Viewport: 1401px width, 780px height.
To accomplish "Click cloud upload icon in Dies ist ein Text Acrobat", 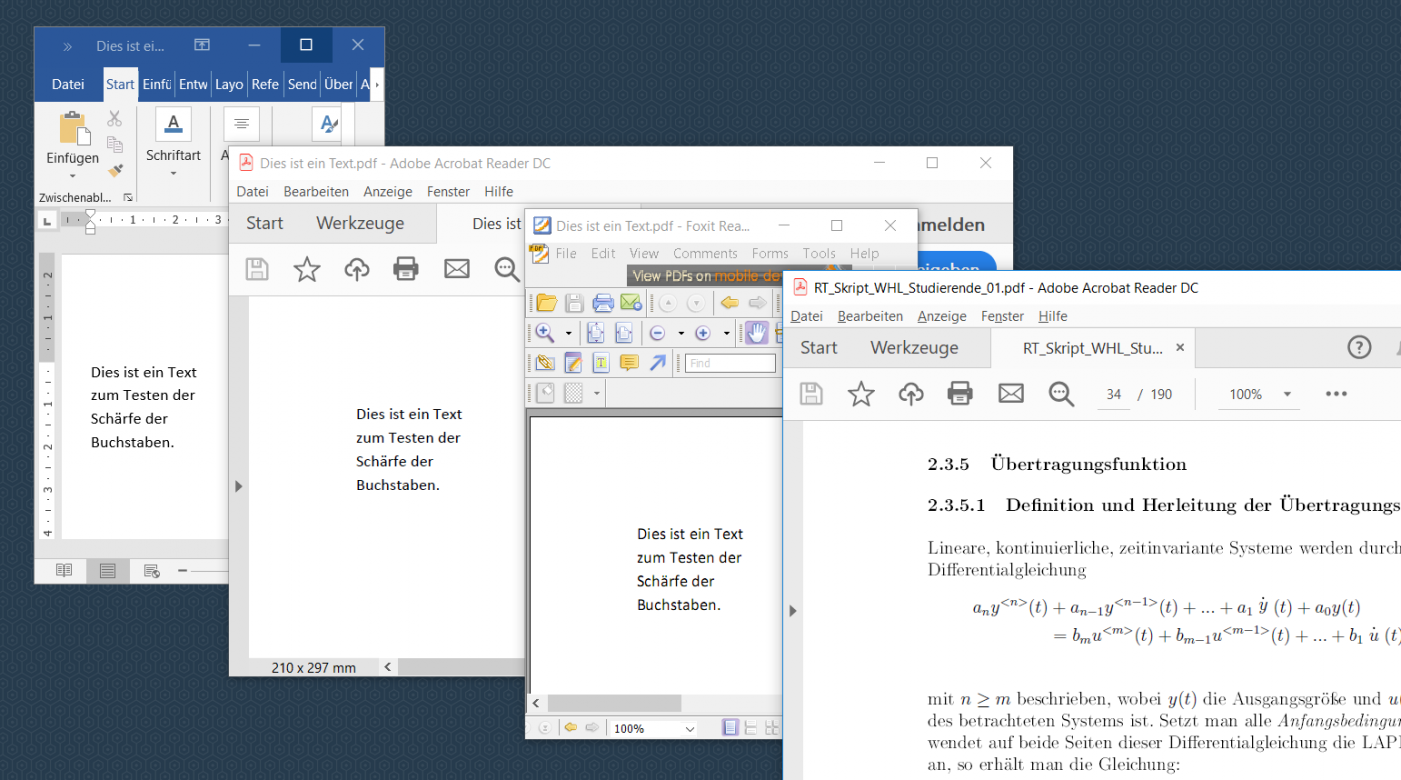I will pyautogui.click(x=356, y=269).
